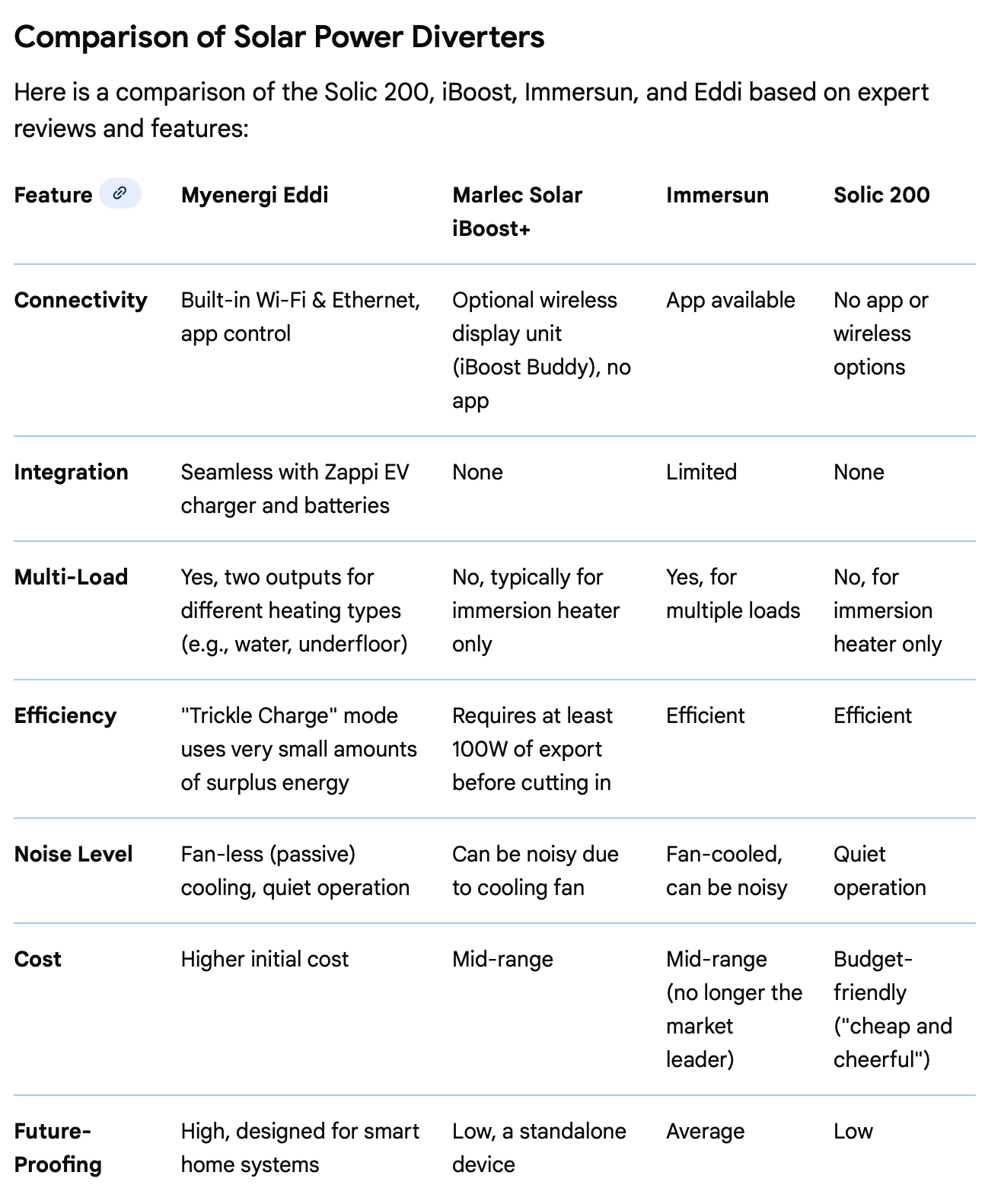
Task: Select the Integration row label
Action: click(71, 472)
